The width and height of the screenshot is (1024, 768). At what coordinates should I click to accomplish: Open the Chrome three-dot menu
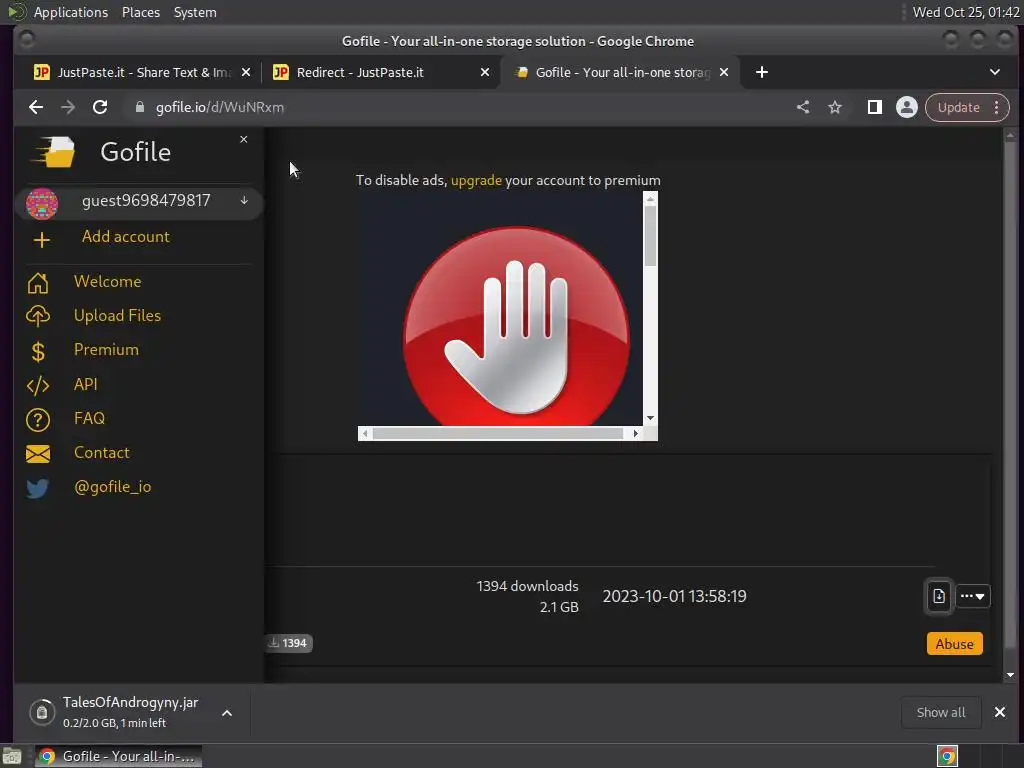[997, 107]
